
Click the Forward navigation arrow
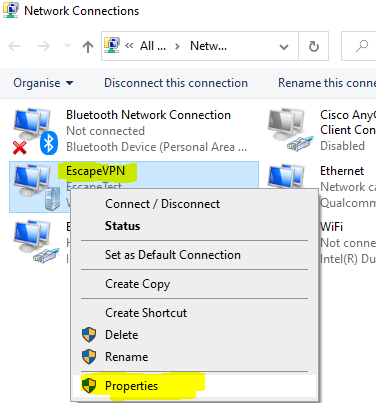(x=43, y=46)
